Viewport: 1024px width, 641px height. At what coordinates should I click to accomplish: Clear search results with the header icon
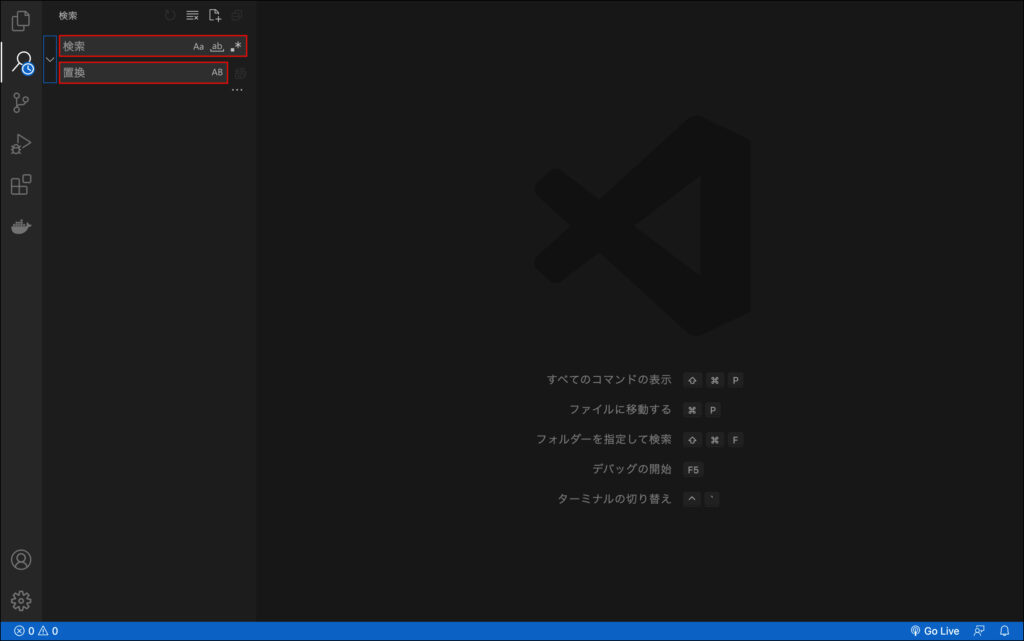point(192,15)
